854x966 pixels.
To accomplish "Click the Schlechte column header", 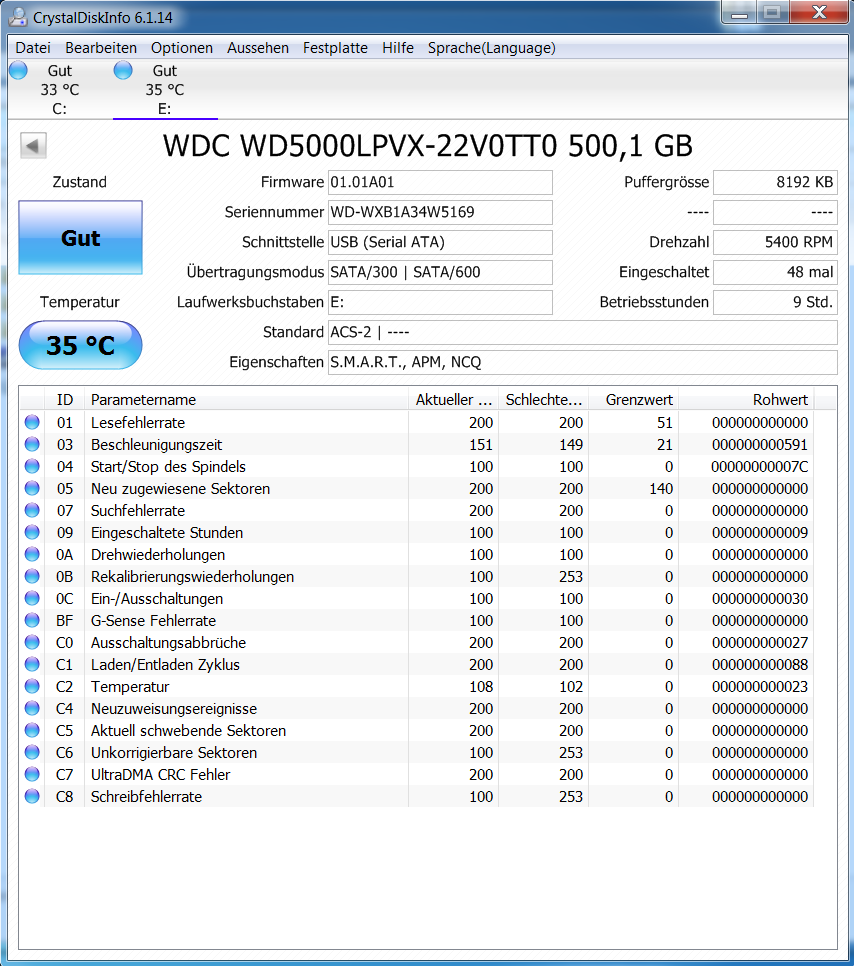I will [x=543, y=400].
